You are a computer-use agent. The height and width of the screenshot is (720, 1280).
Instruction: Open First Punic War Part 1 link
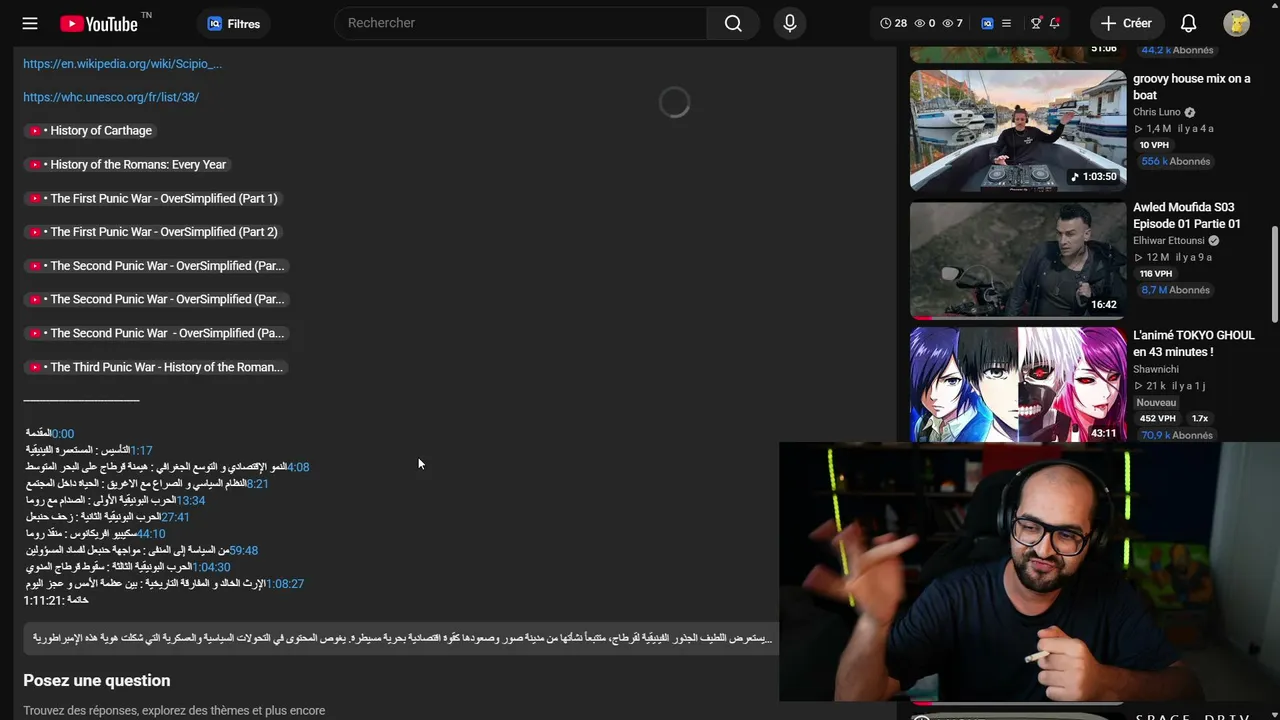(153, 199)
